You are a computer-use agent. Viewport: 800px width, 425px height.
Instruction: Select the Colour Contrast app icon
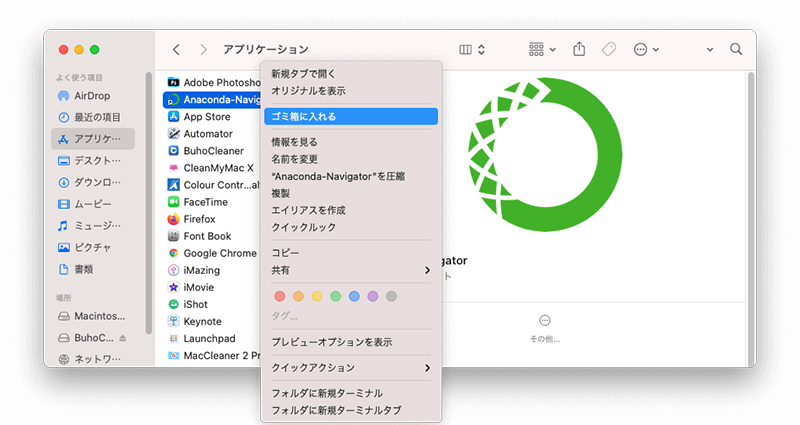tap(173, 185)
